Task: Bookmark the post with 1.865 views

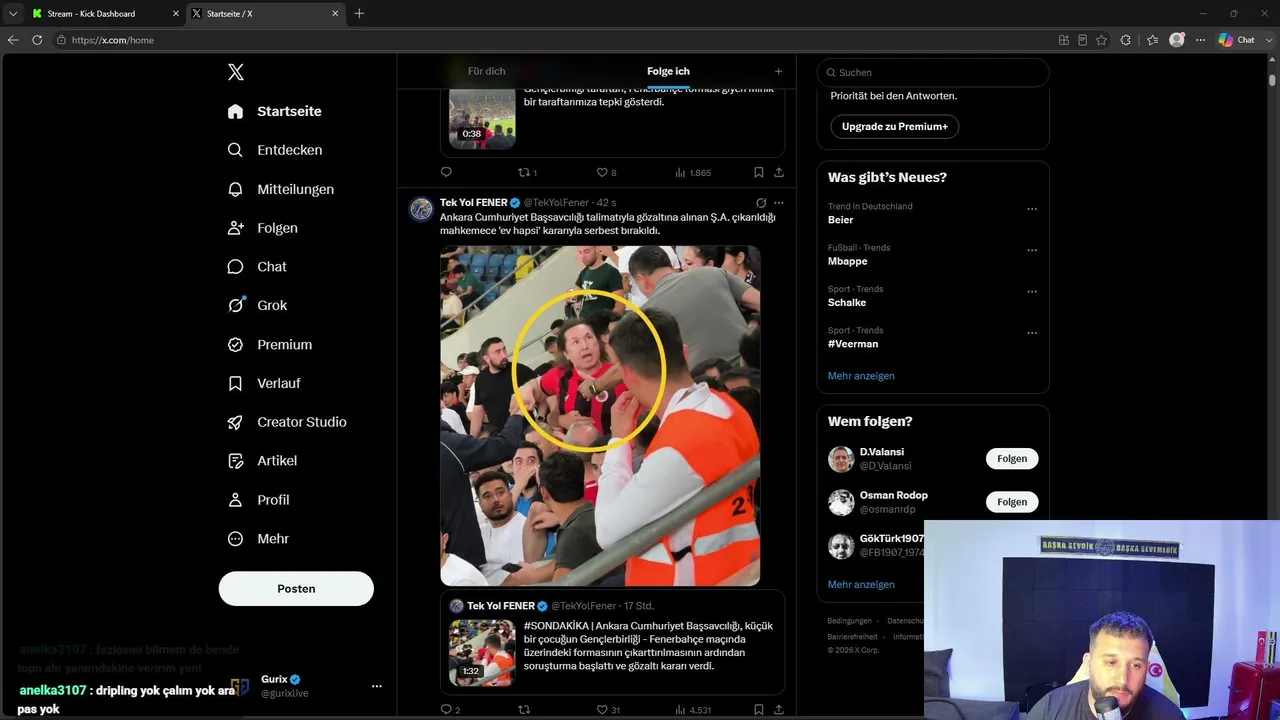Action: (759, 172)
